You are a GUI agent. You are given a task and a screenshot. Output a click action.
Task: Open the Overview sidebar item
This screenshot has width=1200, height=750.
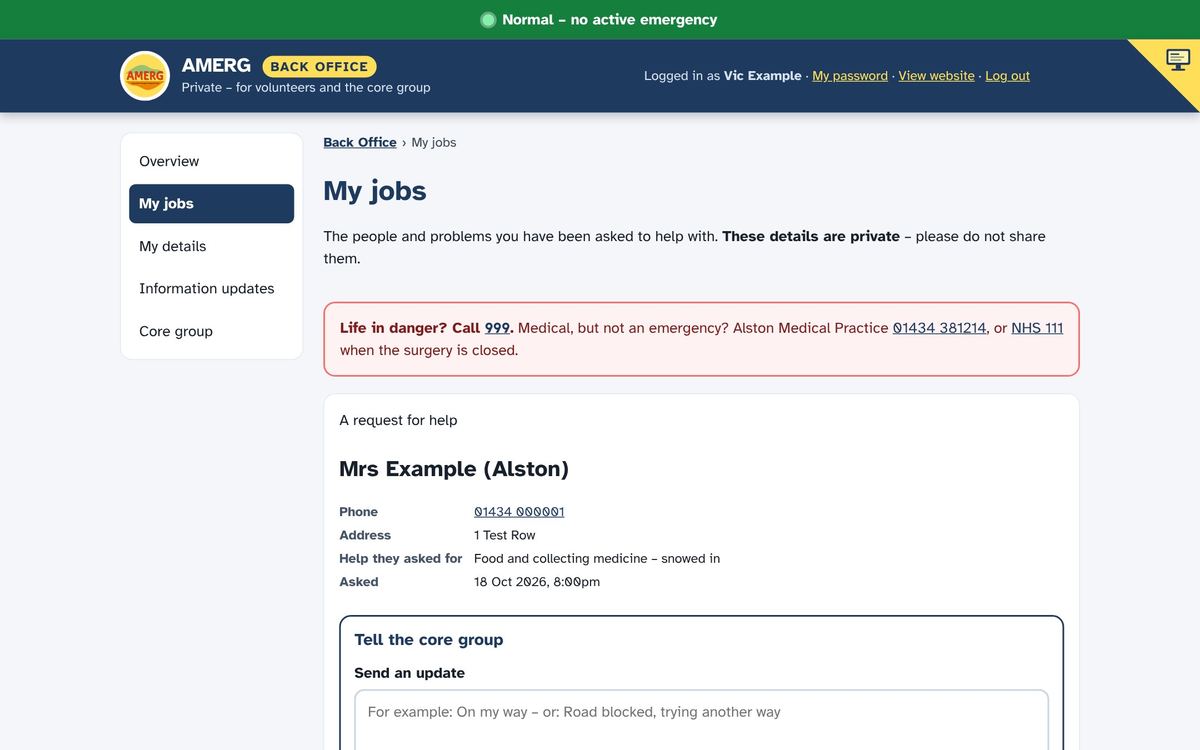pyautogui.click(x=211, y=161)
